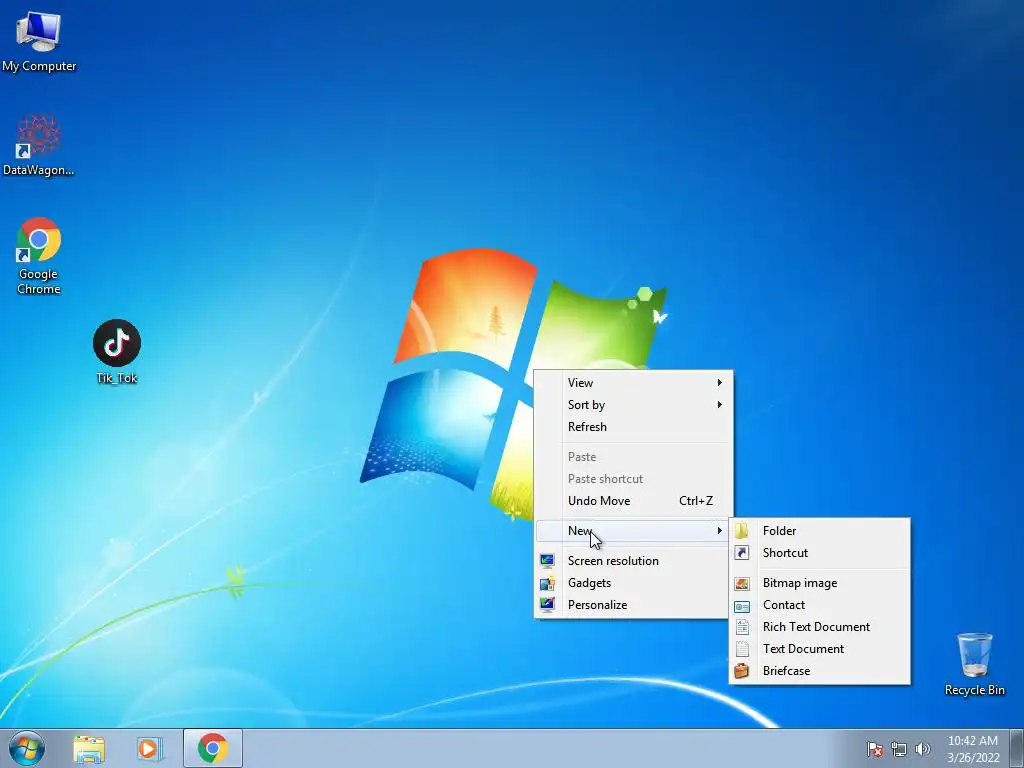Click the New submenu arrow
1024x768 pixels.
pyautogui.click(x=719, y=530)
